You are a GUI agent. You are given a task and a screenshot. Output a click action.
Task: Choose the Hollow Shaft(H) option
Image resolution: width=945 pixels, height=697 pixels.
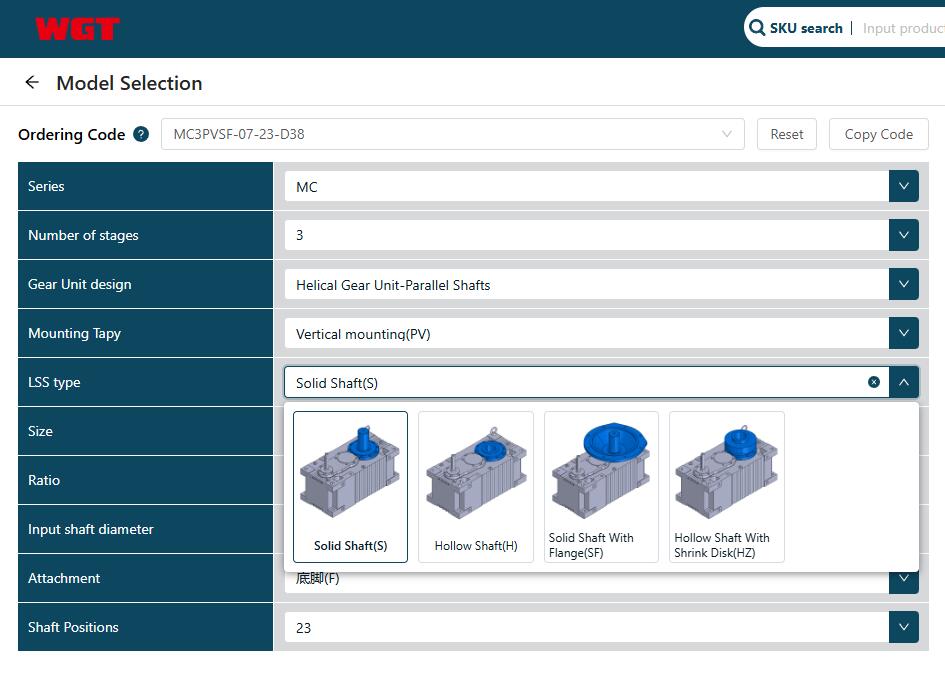476,486
